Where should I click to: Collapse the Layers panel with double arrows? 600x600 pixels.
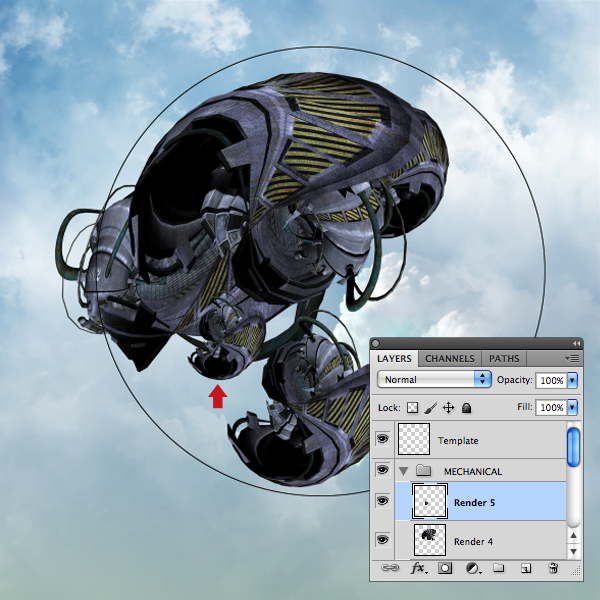click(x=576, y=344)
